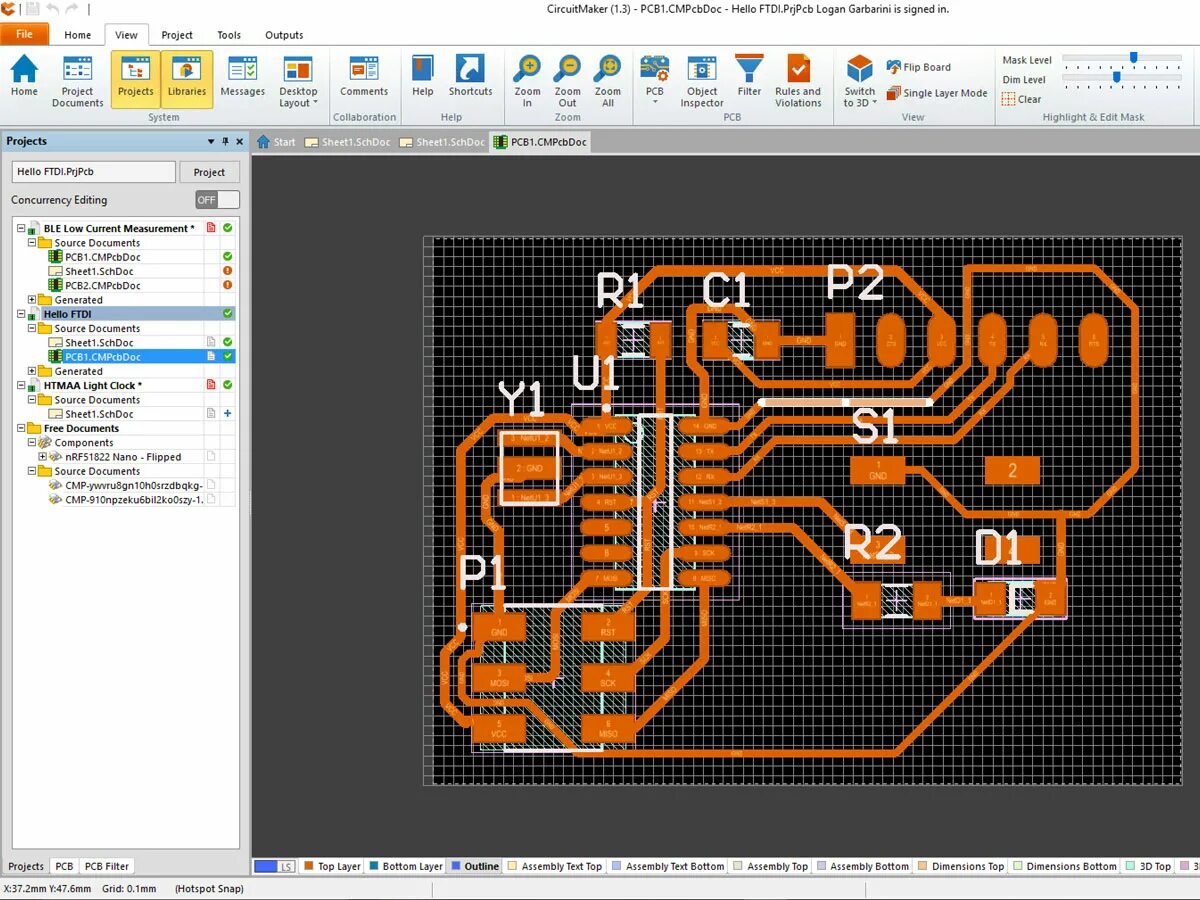Viewport: 1200px width, 900px height.
Task: Open the Object Inspector
Action: coord(702,81)
